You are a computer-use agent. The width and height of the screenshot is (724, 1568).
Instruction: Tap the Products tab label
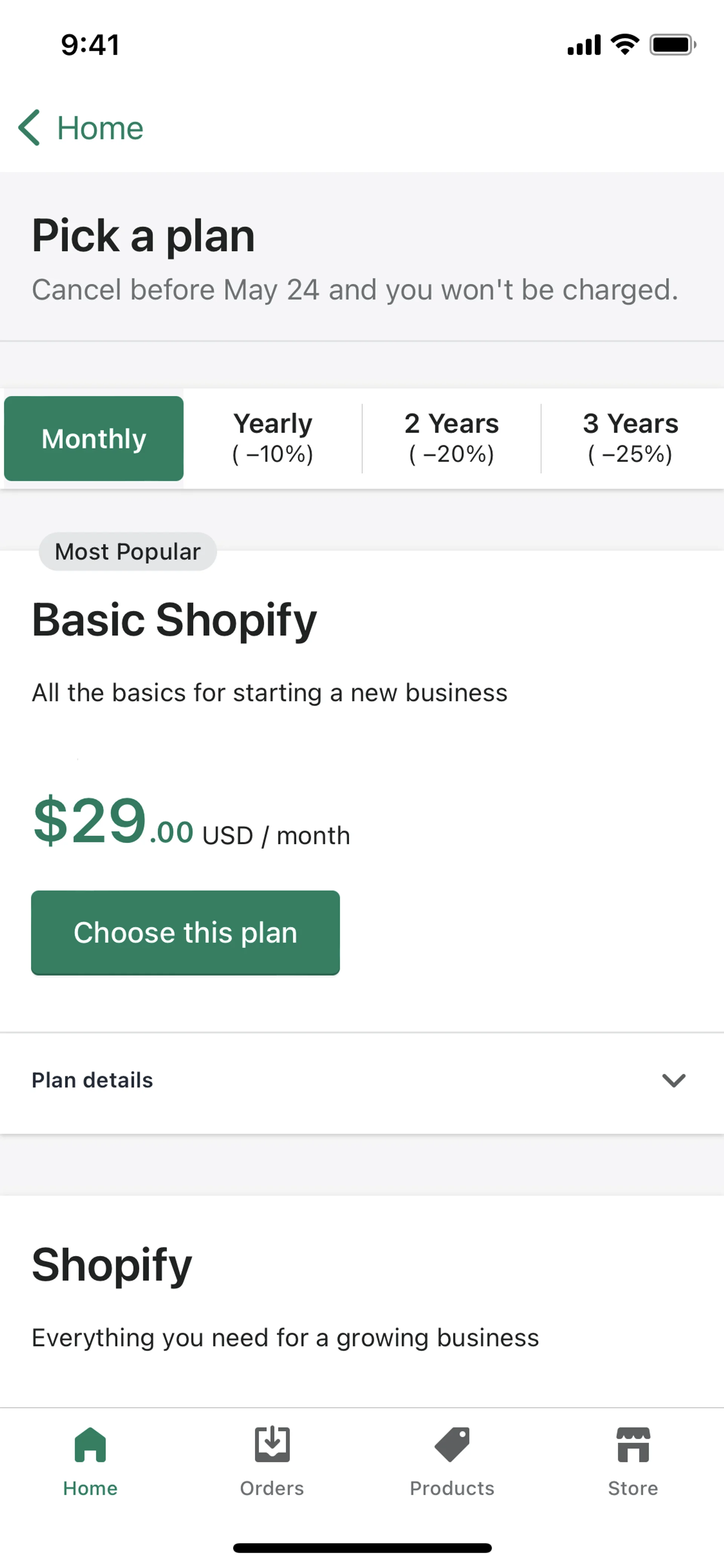click(x=452, y=1488)
